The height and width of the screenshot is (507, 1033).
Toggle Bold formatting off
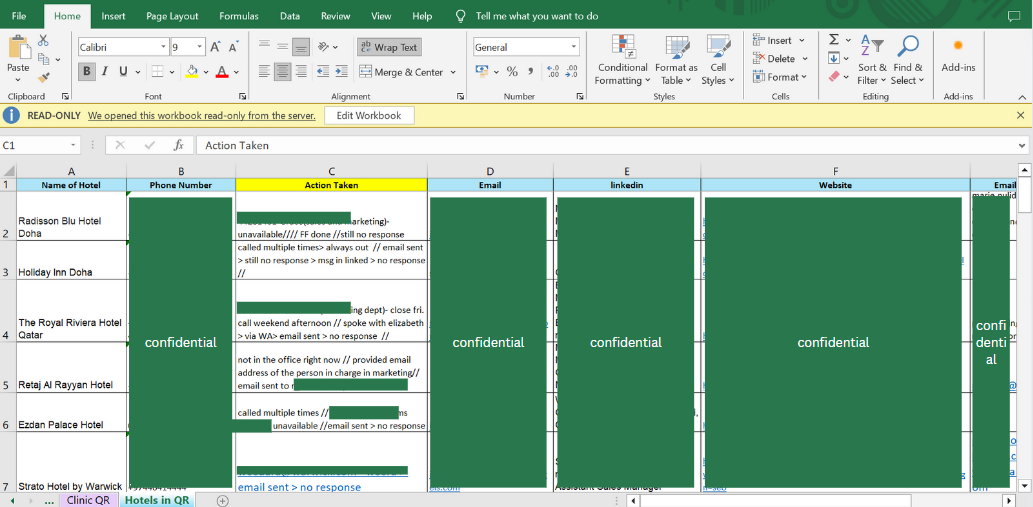pos(87,72)
